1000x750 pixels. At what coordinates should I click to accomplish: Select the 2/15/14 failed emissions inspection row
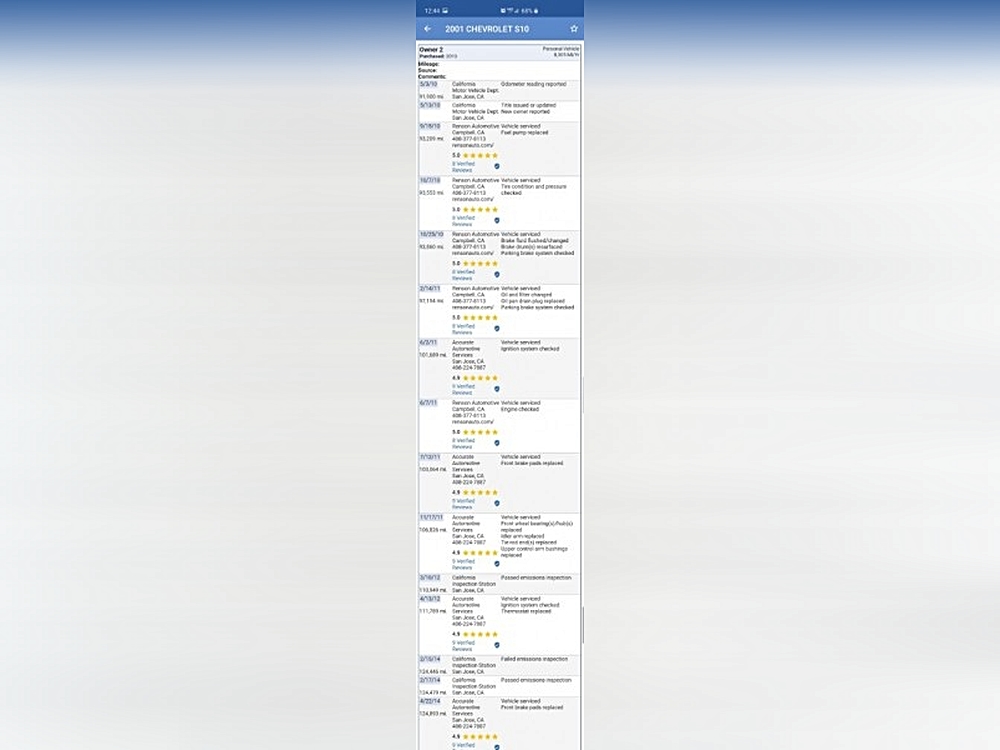tap(499, 665)
